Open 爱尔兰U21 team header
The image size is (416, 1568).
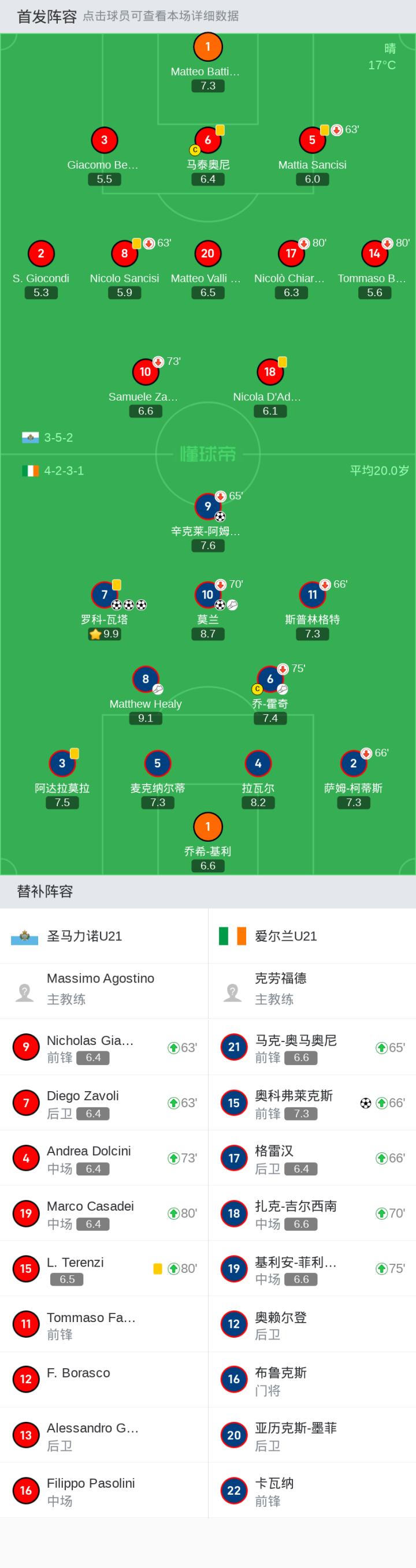click(x=312, y=936)
